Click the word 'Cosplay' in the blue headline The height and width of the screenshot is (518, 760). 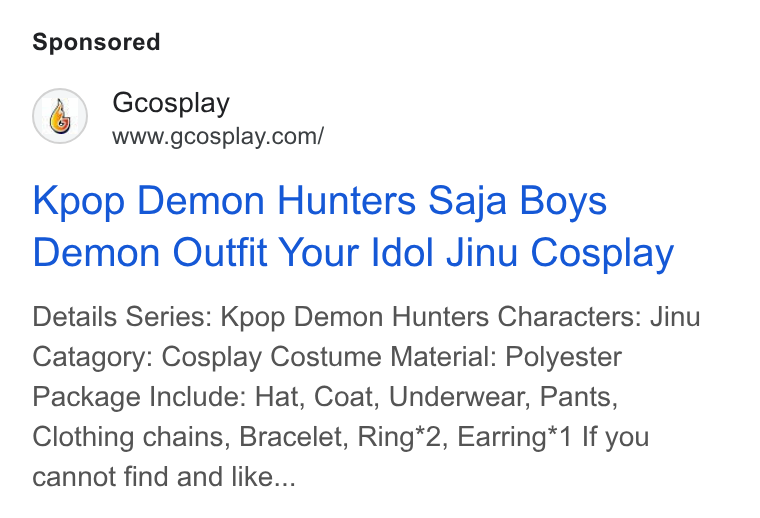click(602, 253)
